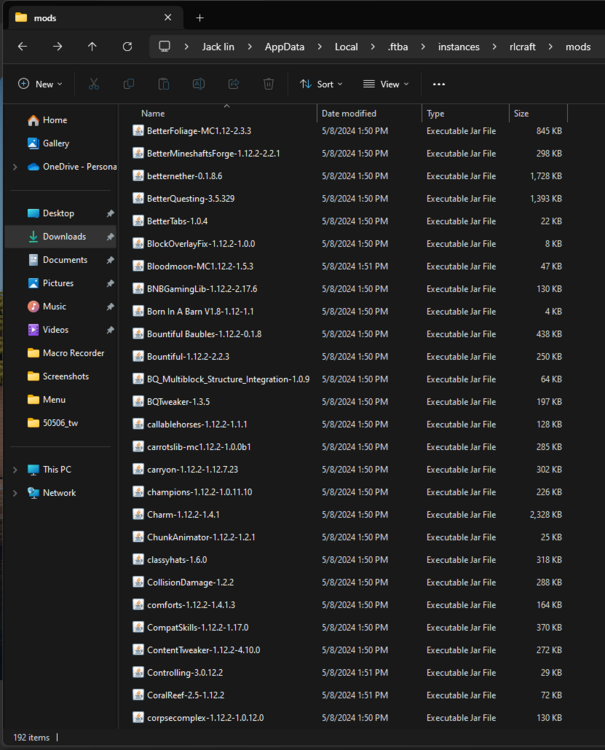Open chevron after instances in path
This screenshot has height=750, width=605.
[495, 47]
